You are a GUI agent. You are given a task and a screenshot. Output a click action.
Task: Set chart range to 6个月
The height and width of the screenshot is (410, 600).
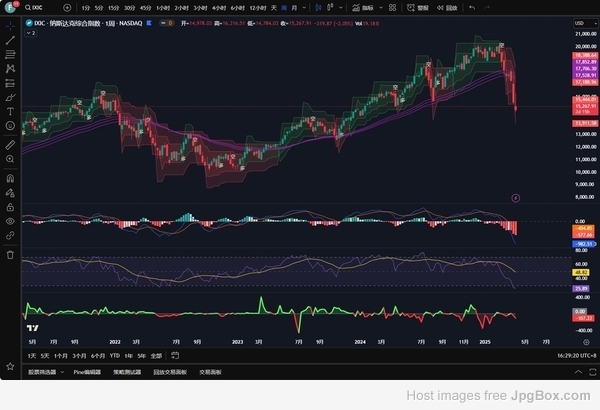point(97,355)
